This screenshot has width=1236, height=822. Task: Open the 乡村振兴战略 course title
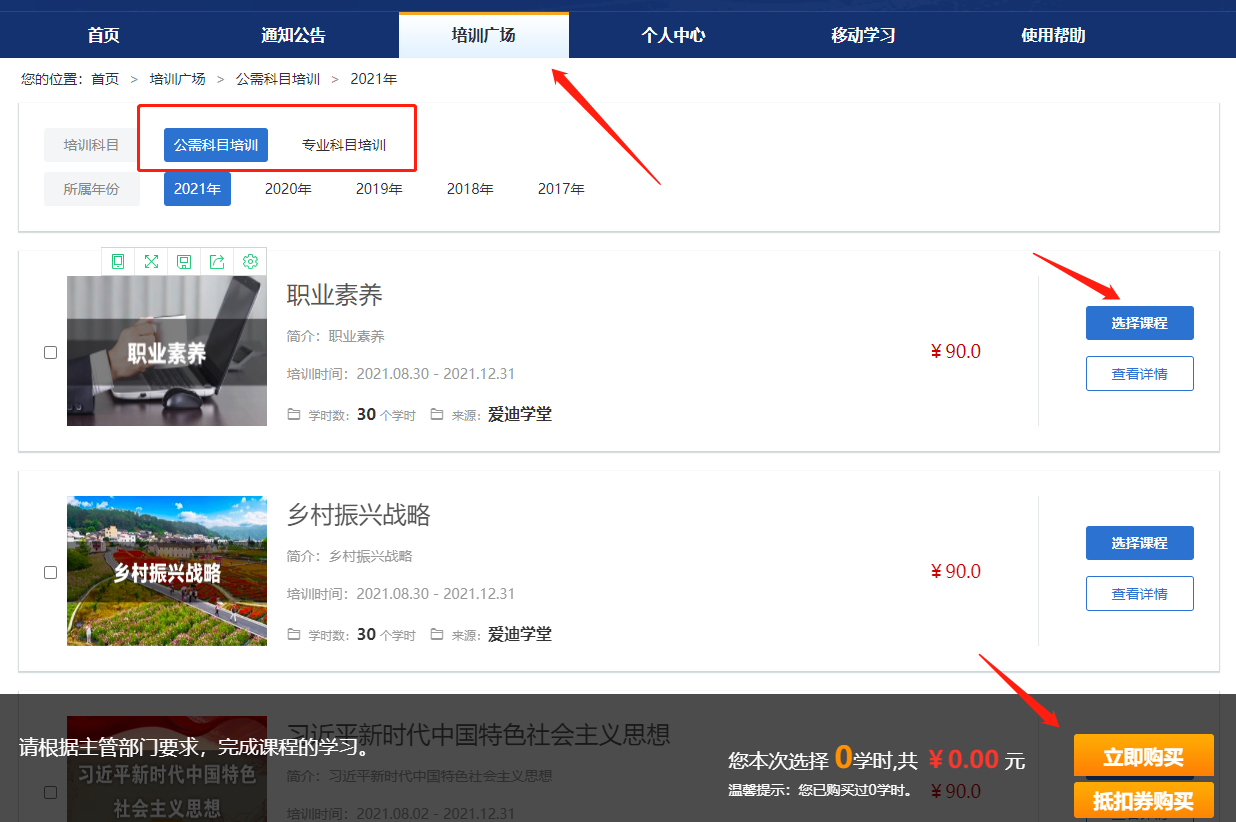[359, 515]
